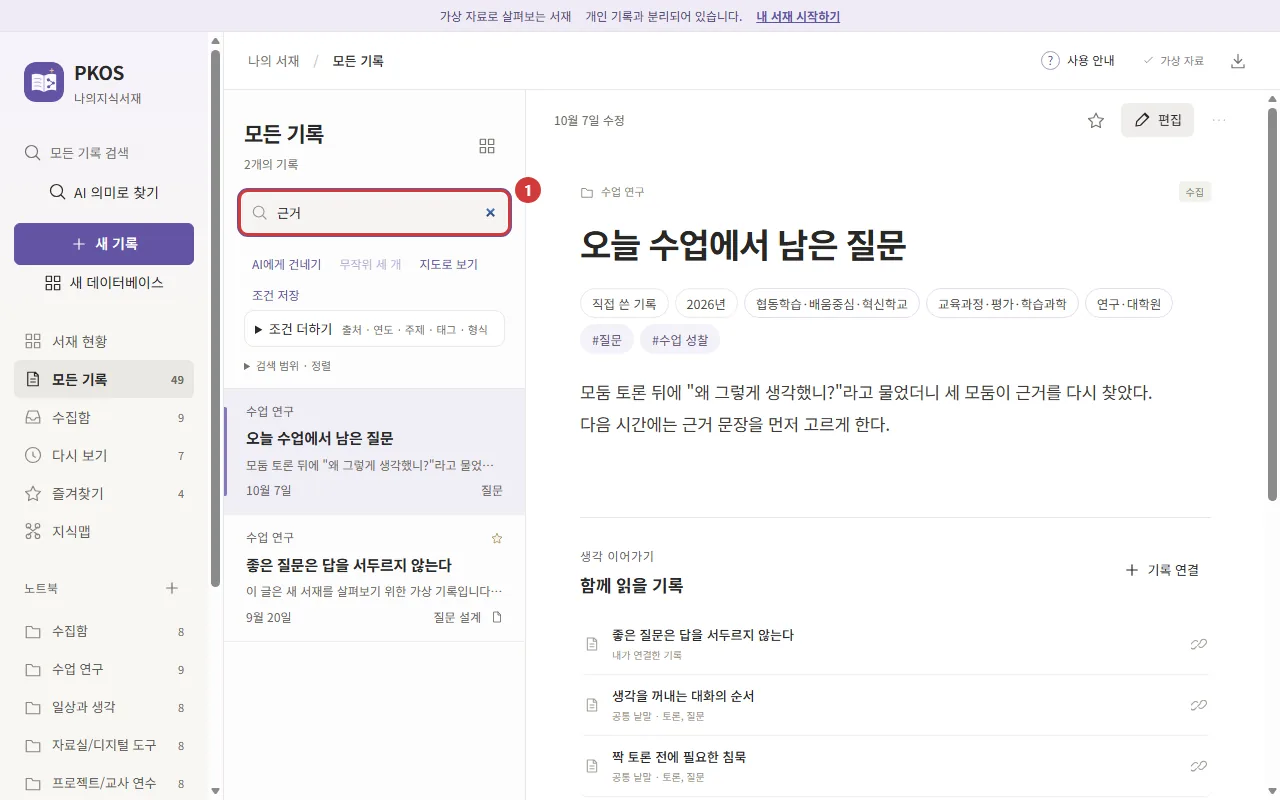The height and width of the screenshot is (800, 1280).
Task: Click the 수업 연구 folder label above title
Action: (x=613, y=192)
